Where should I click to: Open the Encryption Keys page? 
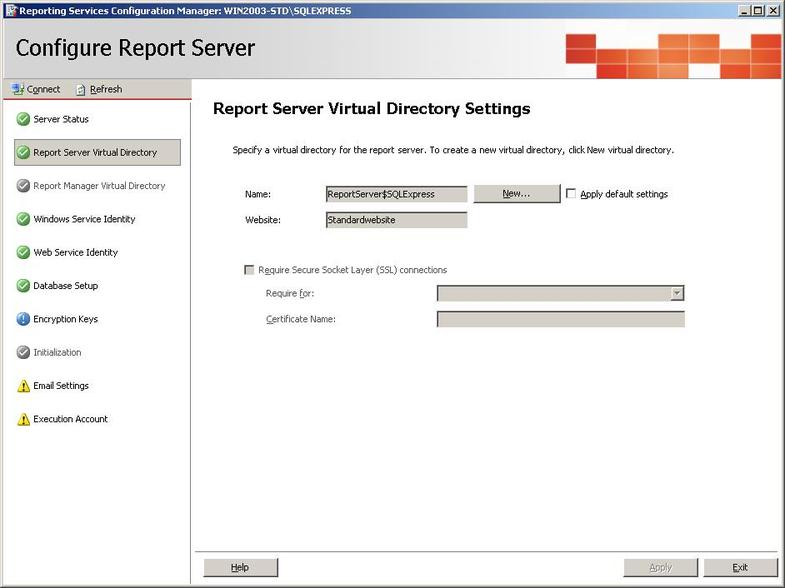click(x=66, y=319)
